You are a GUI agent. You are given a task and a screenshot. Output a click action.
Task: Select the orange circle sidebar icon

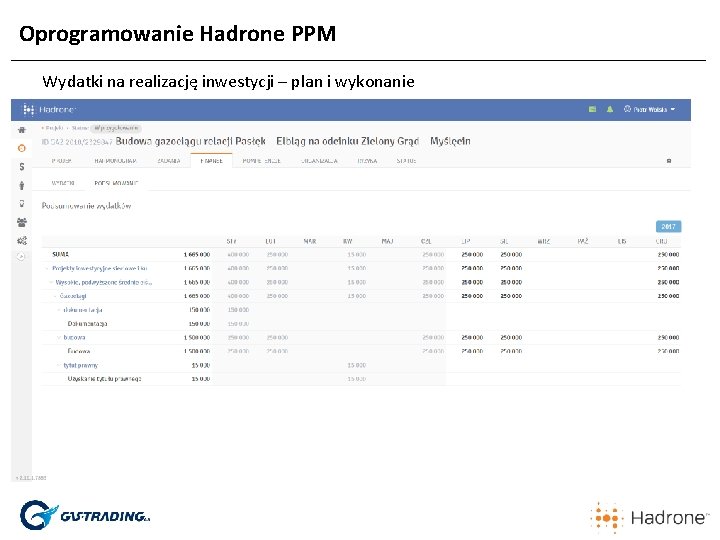(22, 148)
